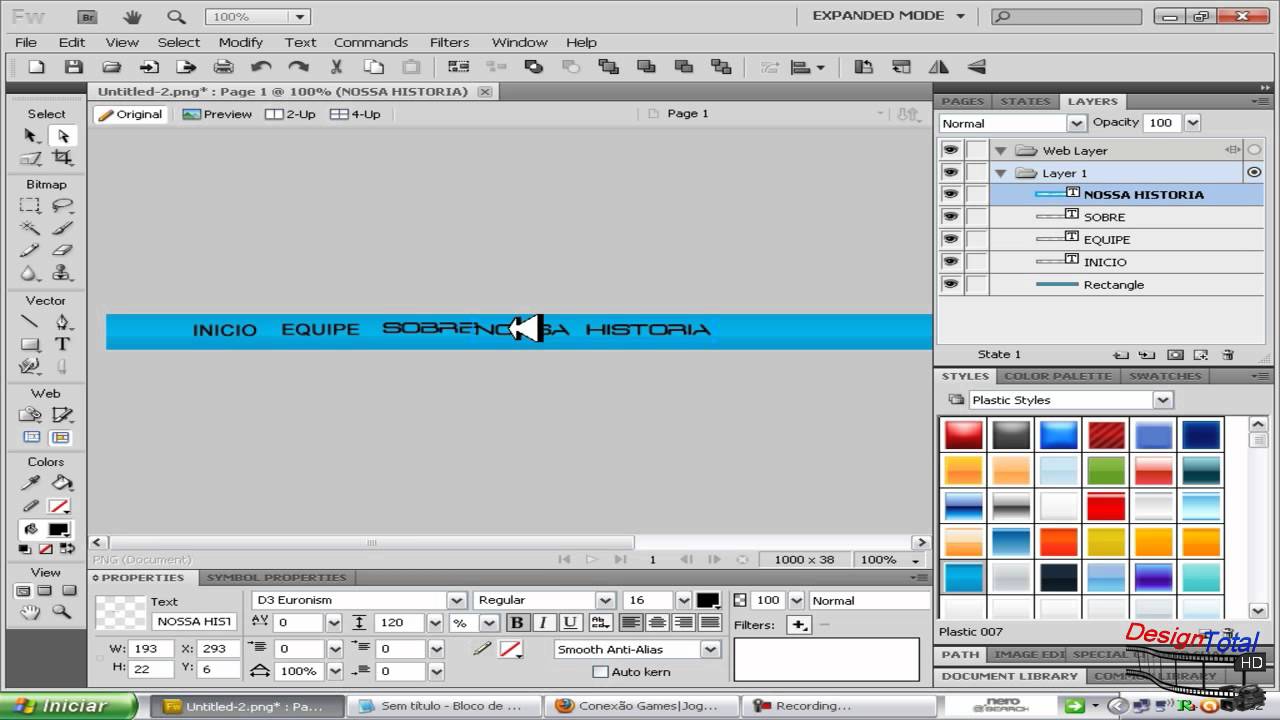
Task: Switch to the STATES tab
Action: coord(1025,101)
